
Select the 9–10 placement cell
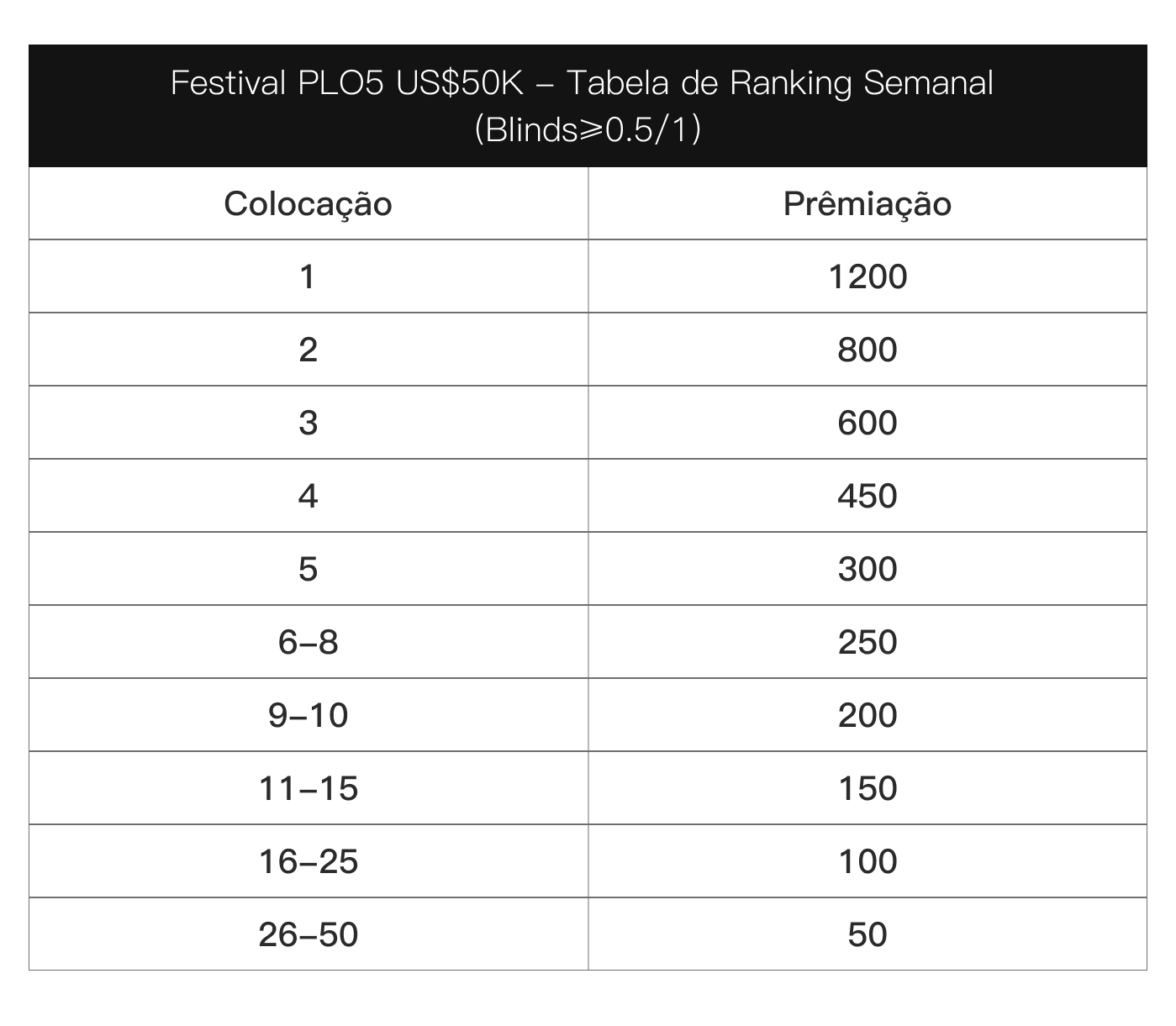[309, 715]
